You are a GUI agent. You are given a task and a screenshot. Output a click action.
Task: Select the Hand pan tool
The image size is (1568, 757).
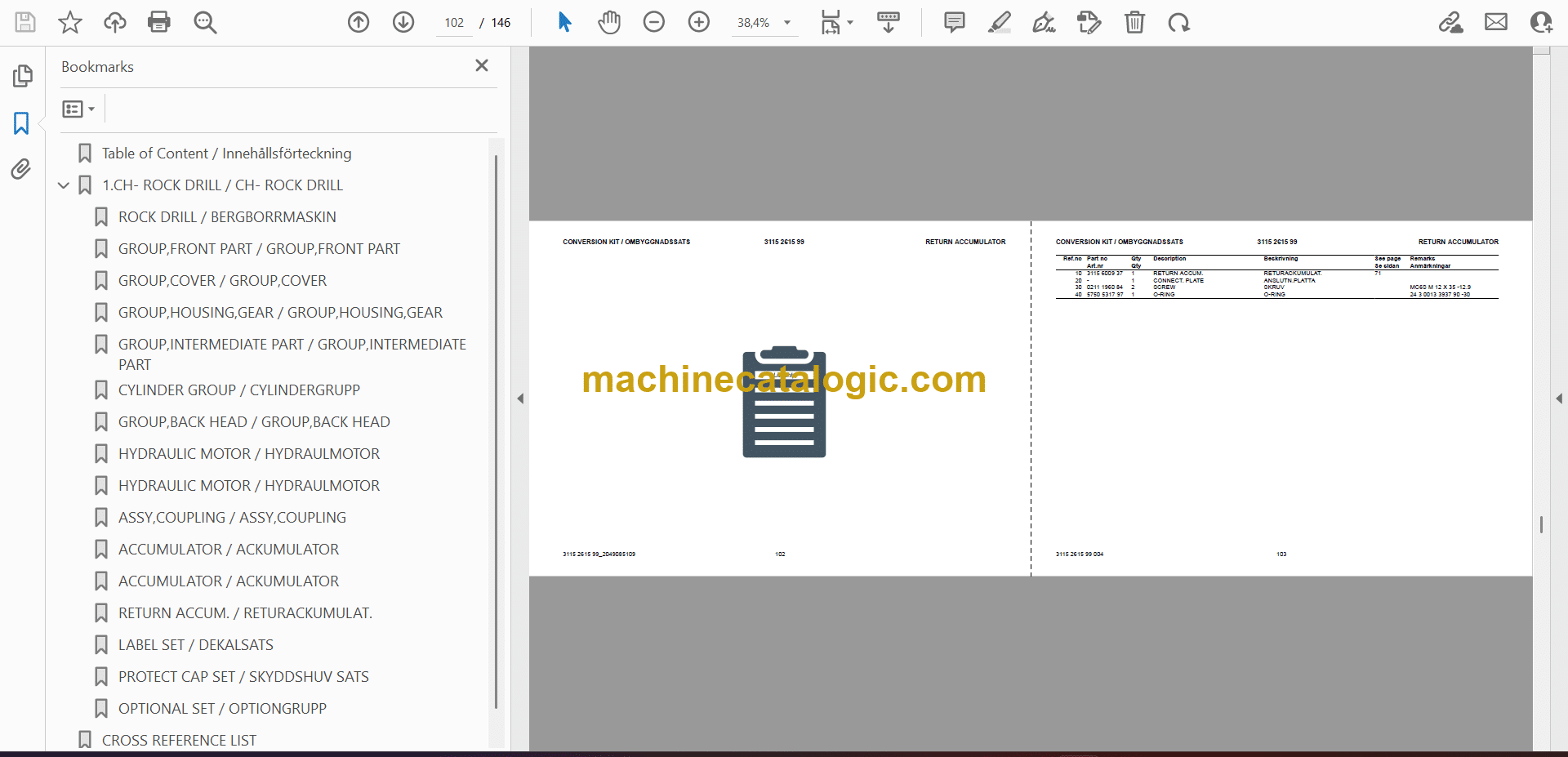[609, 22]
